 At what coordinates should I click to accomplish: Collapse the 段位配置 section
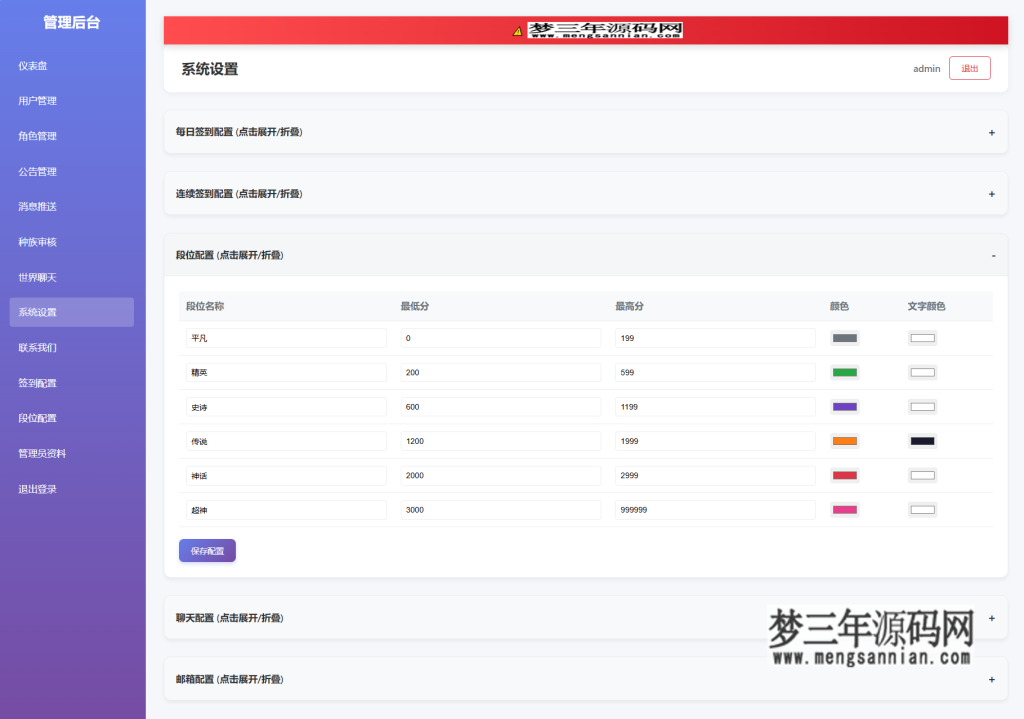(586, 255)
